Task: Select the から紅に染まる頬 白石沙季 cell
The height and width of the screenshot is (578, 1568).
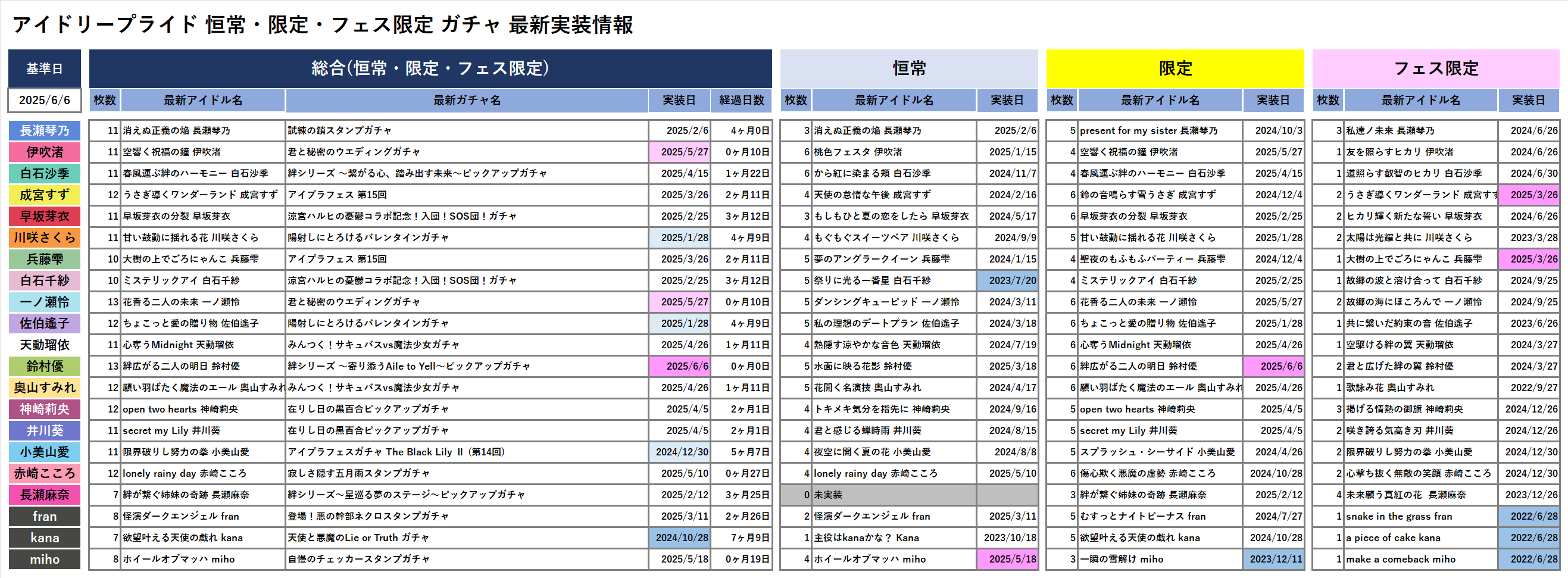Action: tap(894, 173)
